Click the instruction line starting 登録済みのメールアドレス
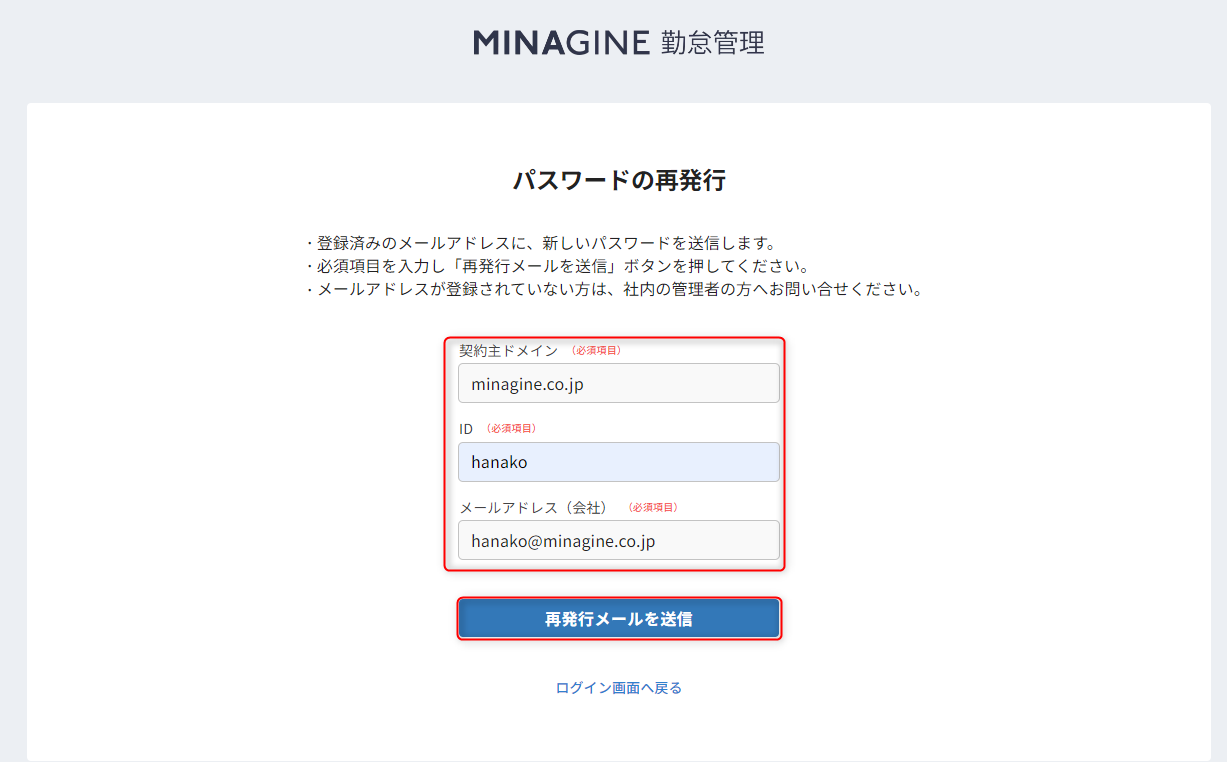This screenshot has height=762, width=1227. pyautogui.click(x=541, y=243)
